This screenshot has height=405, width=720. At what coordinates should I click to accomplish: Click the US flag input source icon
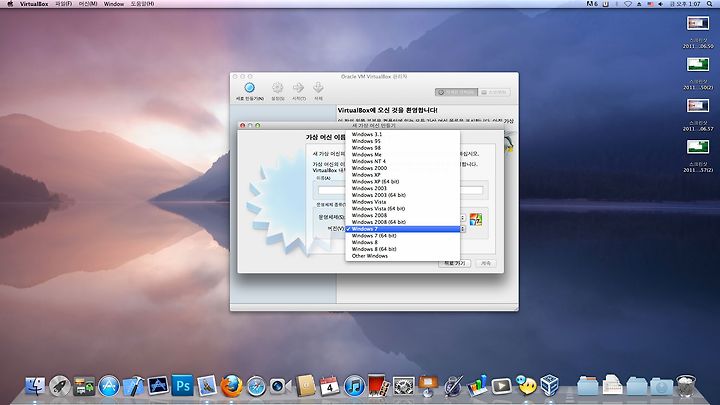pos(650,4)
